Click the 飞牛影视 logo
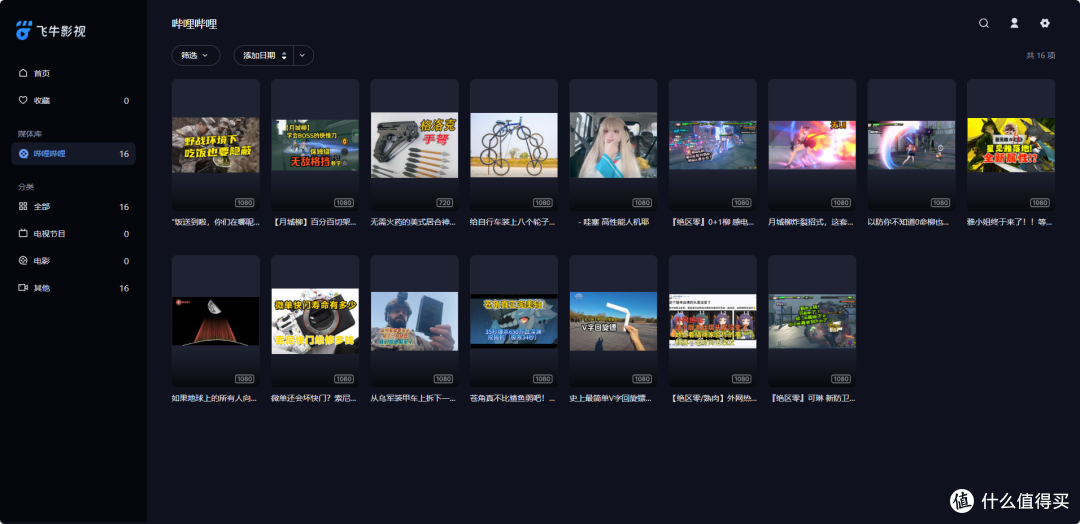Viewport: 1080px width, 524px height. (50, 30)
